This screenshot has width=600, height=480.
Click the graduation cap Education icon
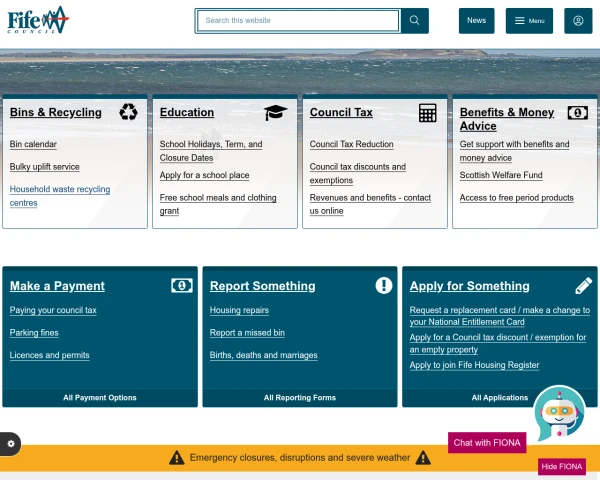pyautogui.click(x=275, y=113)
